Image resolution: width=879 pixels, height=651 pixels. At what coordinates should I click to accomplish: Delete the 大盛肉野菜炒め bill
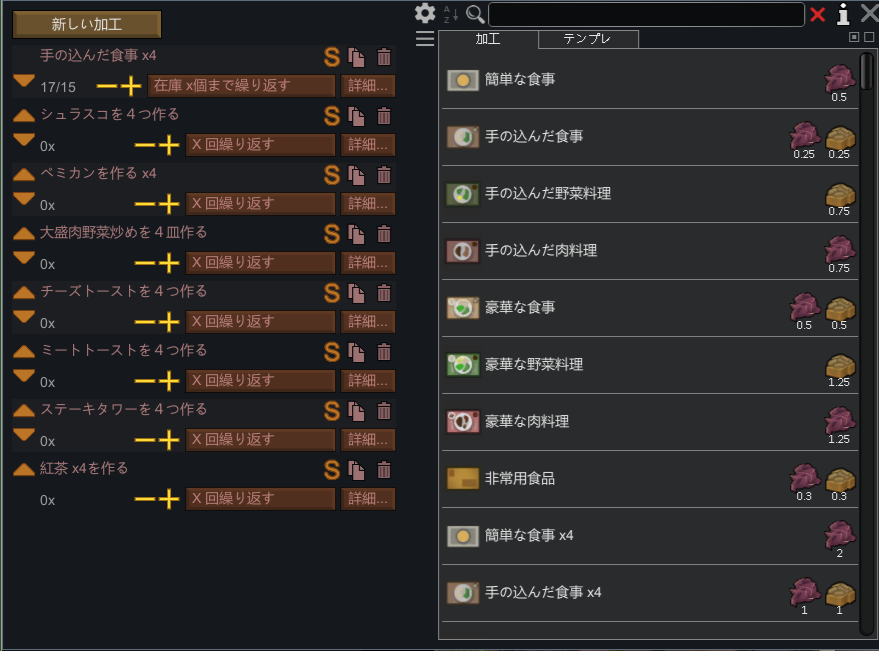click(x=384, y=234)
